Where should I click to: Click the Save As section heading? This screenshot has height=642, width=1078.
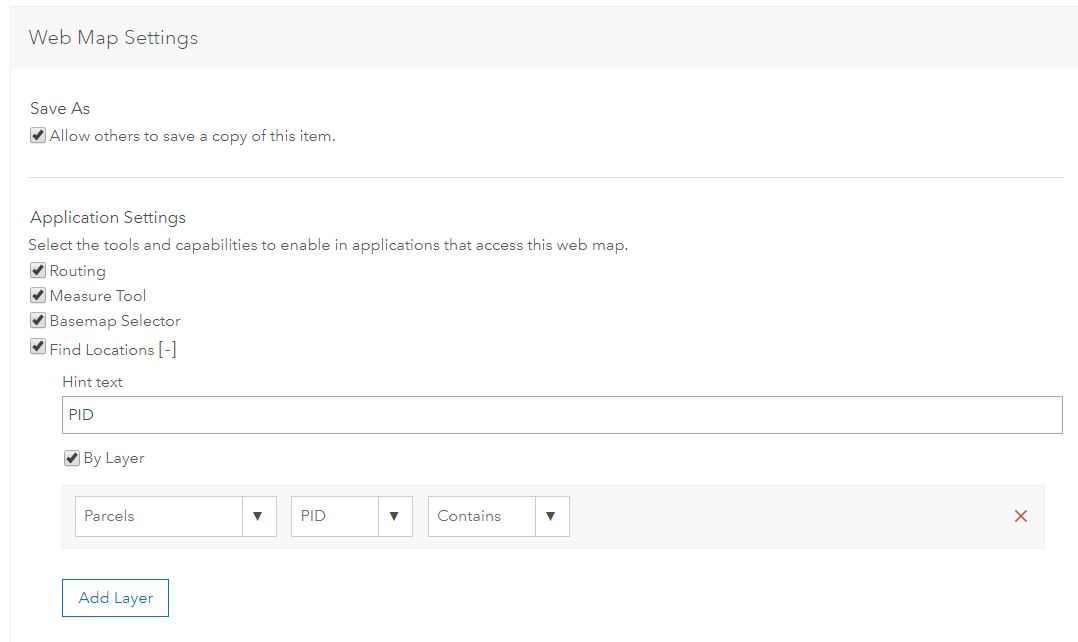[60, 108]
